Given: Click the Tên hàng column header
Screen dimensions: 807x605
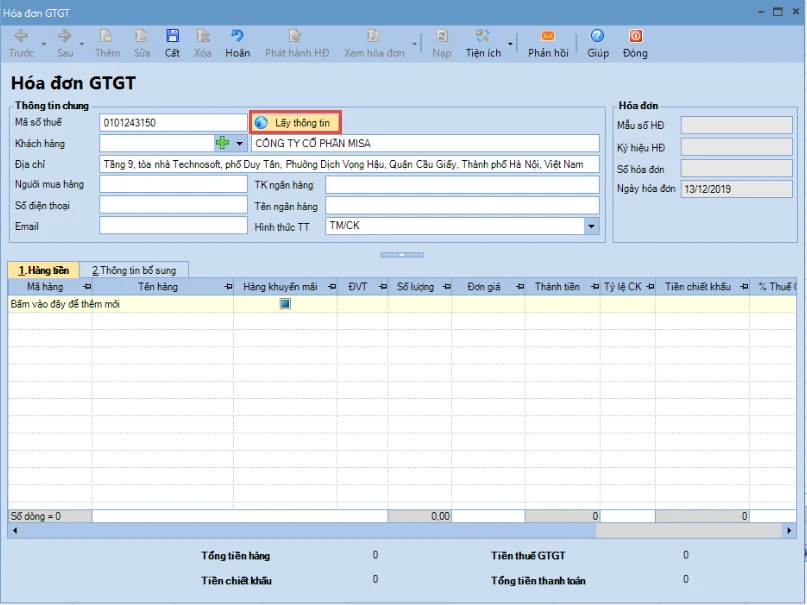Looking at the screenshot, I should pyautogui.click(x=157, y=287).
